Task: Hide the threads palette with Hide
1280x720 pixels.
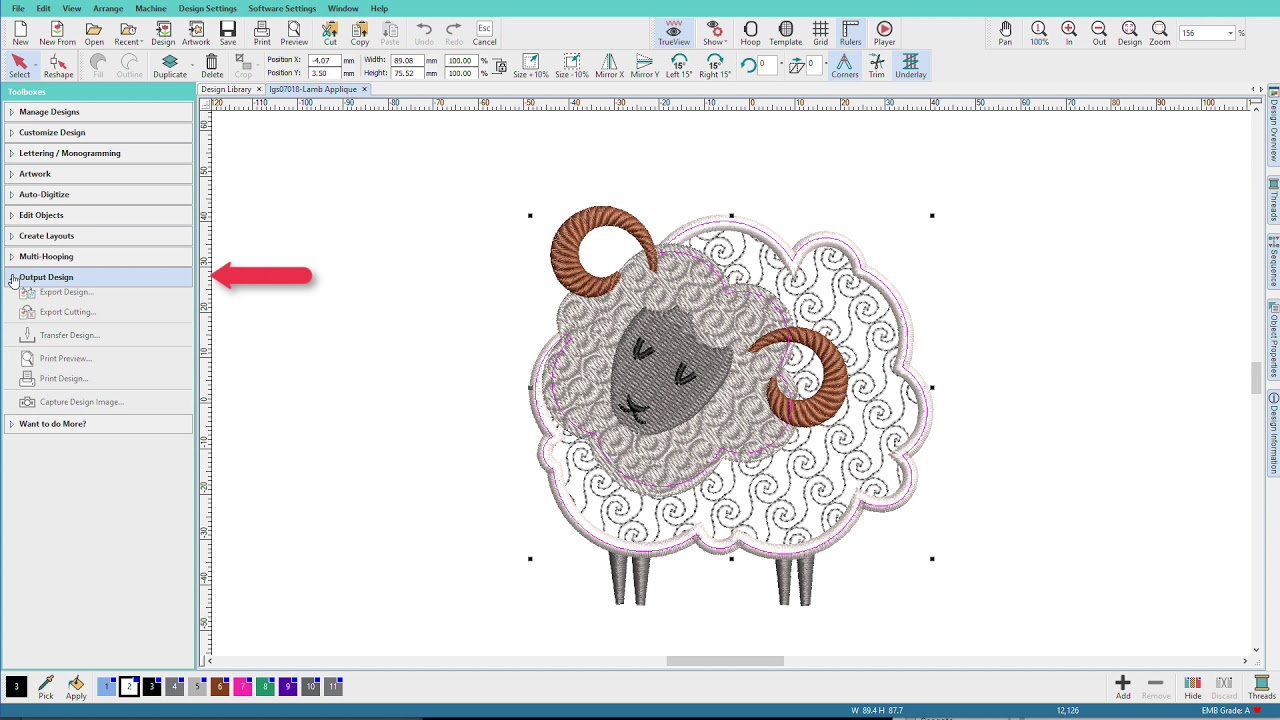Action: tap(1192, 687)
